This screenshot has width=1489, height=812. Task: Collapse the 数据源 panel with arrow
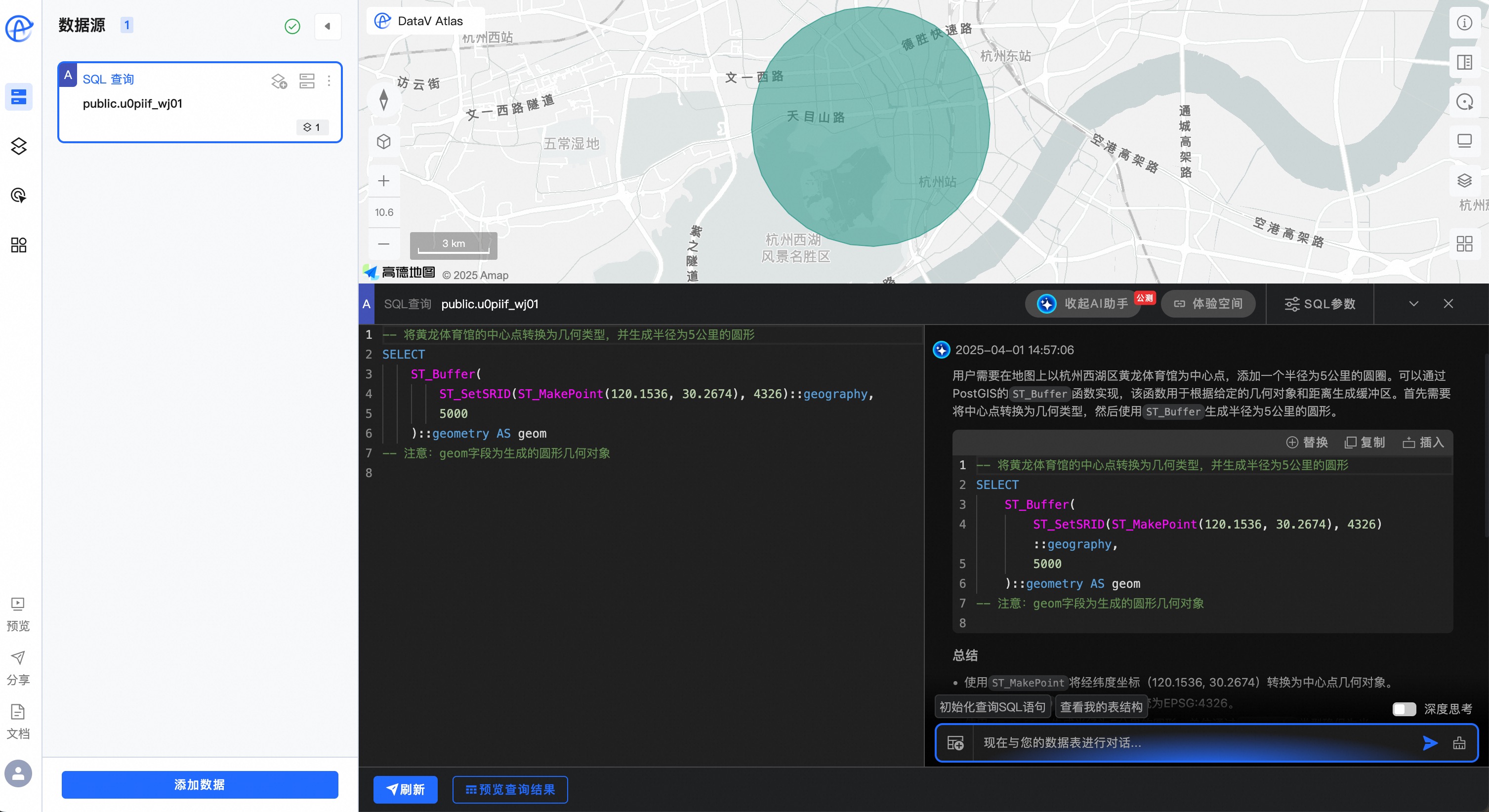(x=327, y=26)
